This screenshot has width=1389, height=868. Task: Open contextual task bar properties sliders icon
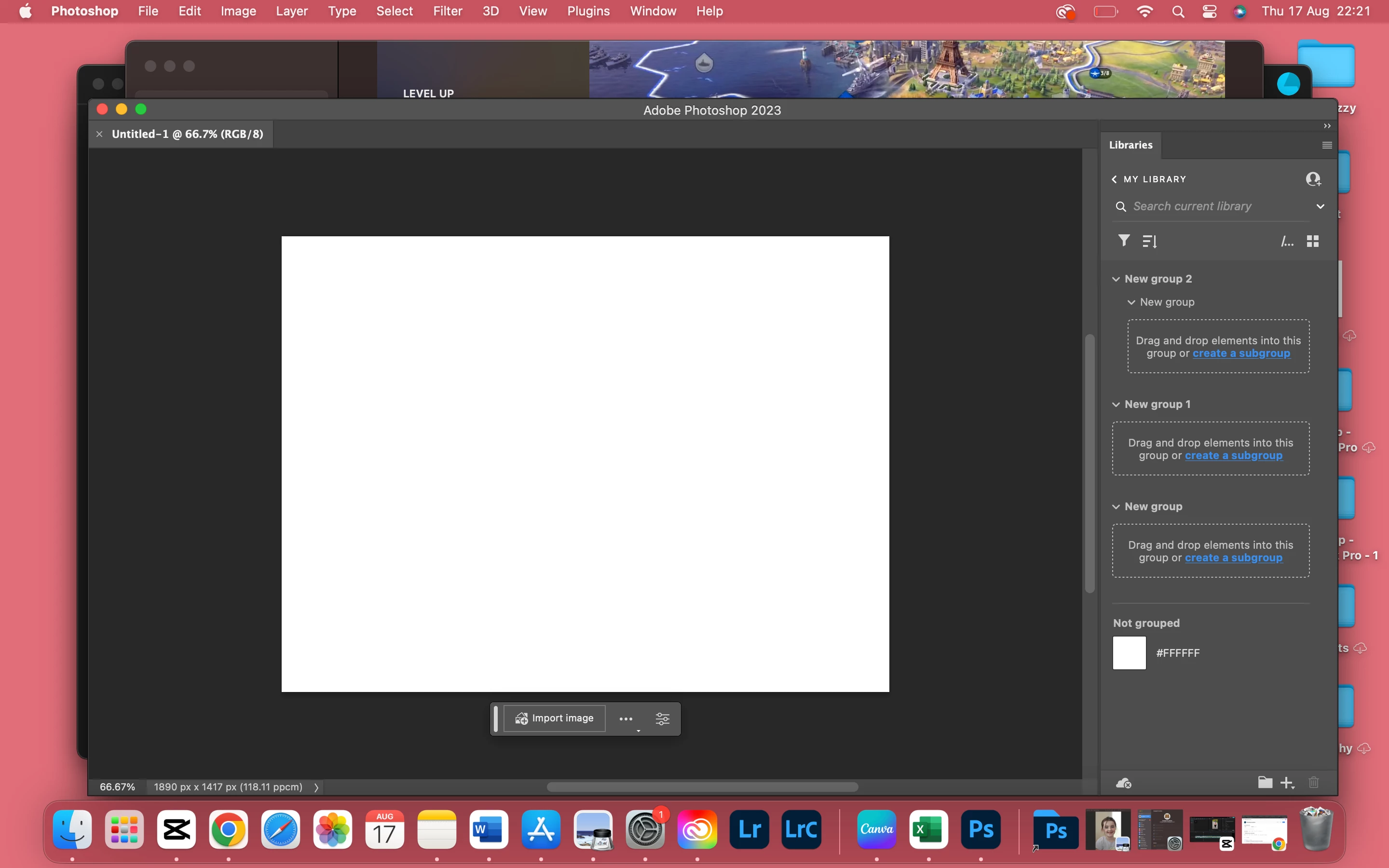point(662,719)
